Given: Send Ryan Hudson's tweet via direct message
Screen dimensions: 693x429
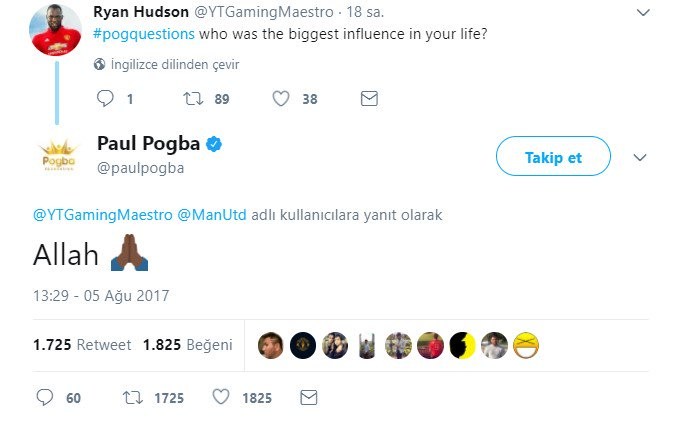Looking at the screenshot, I should click(x=369, y=99).
